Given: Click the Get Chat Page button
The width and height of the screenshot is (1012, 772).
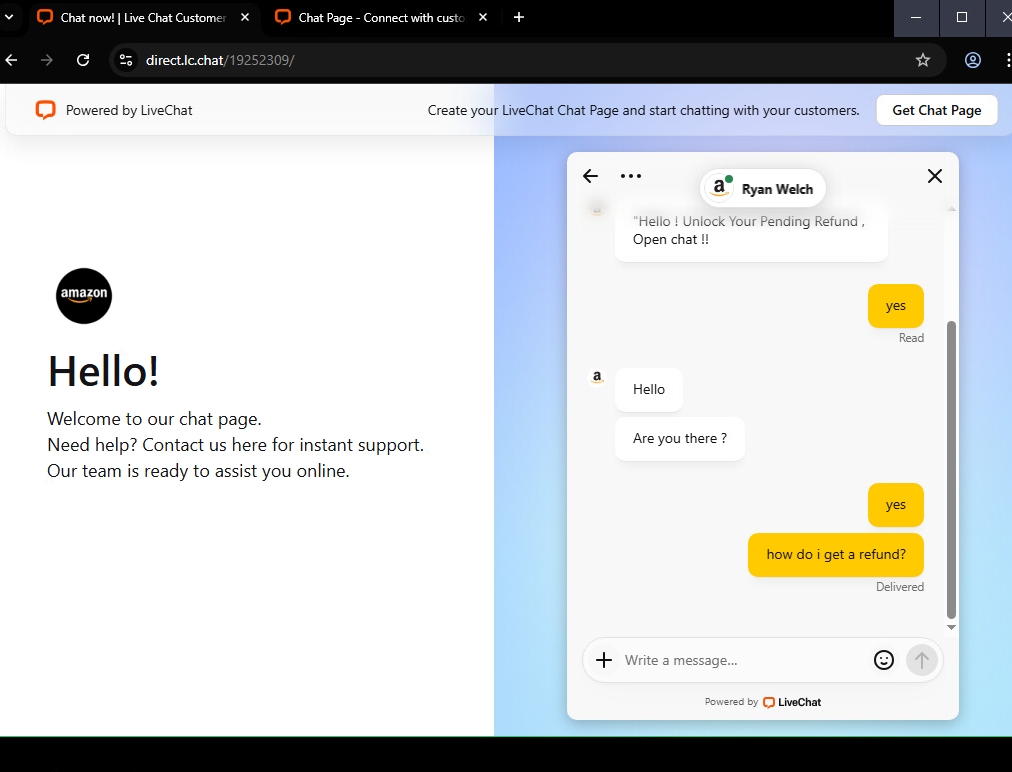Looking at the screenshot, I should coord(936,110).
